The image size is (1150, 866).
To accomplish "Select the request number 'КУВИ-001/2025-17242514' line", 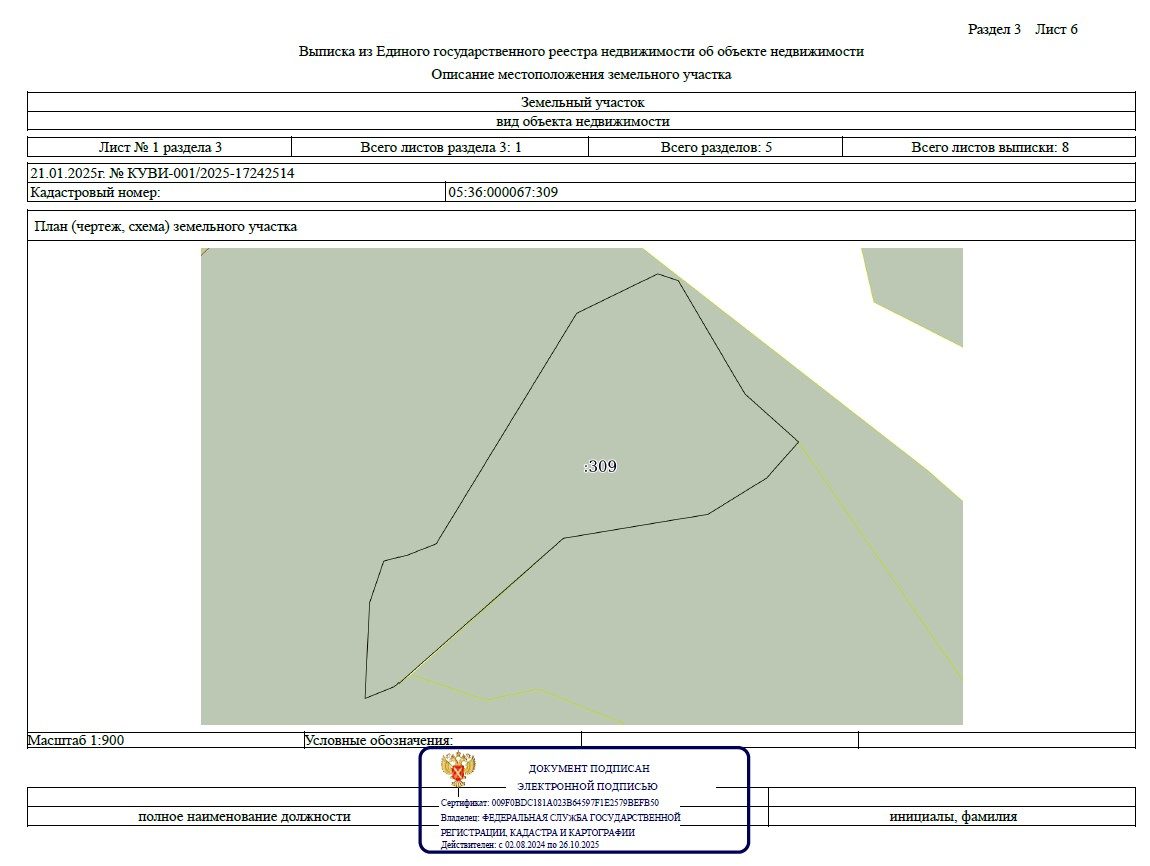I will (162, 173).
